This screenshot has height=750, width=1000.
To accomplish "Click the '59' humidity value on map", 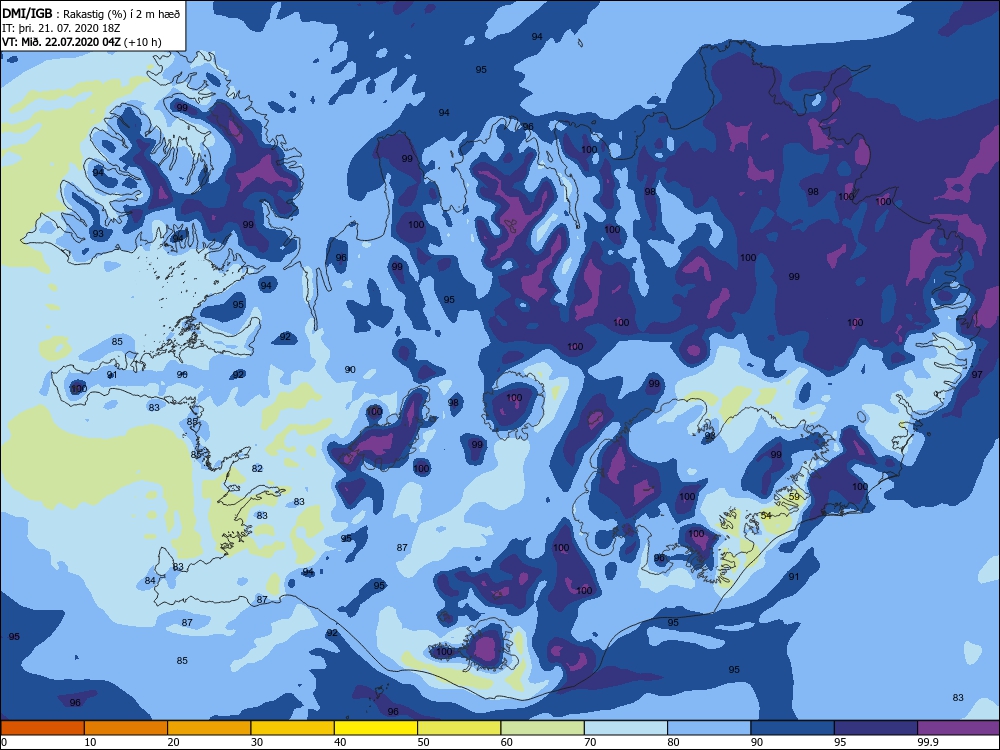I will 794,496.
